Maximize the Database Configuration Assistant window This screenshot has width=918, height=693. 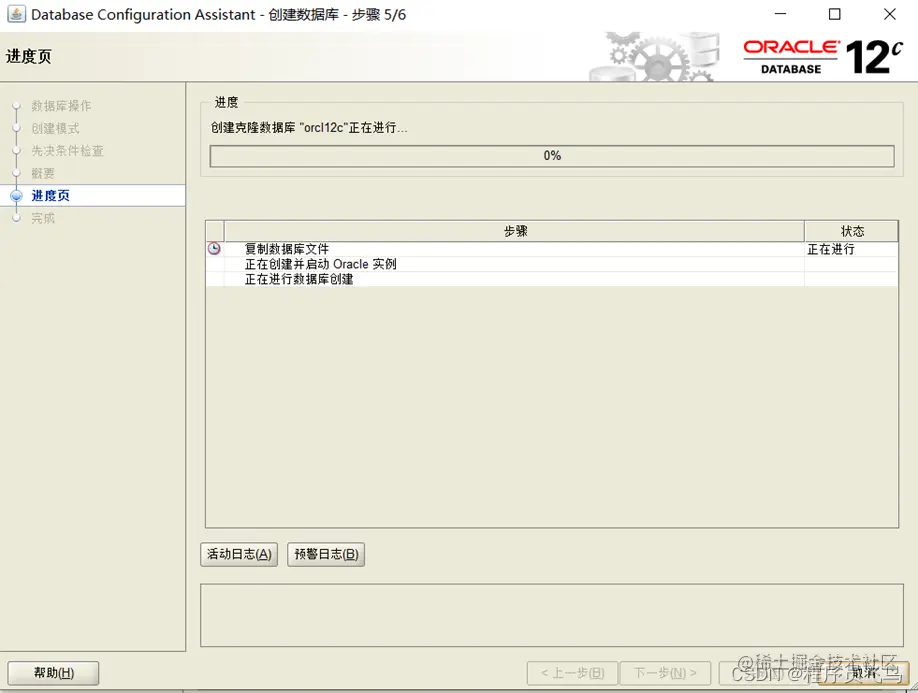point(835,14)
